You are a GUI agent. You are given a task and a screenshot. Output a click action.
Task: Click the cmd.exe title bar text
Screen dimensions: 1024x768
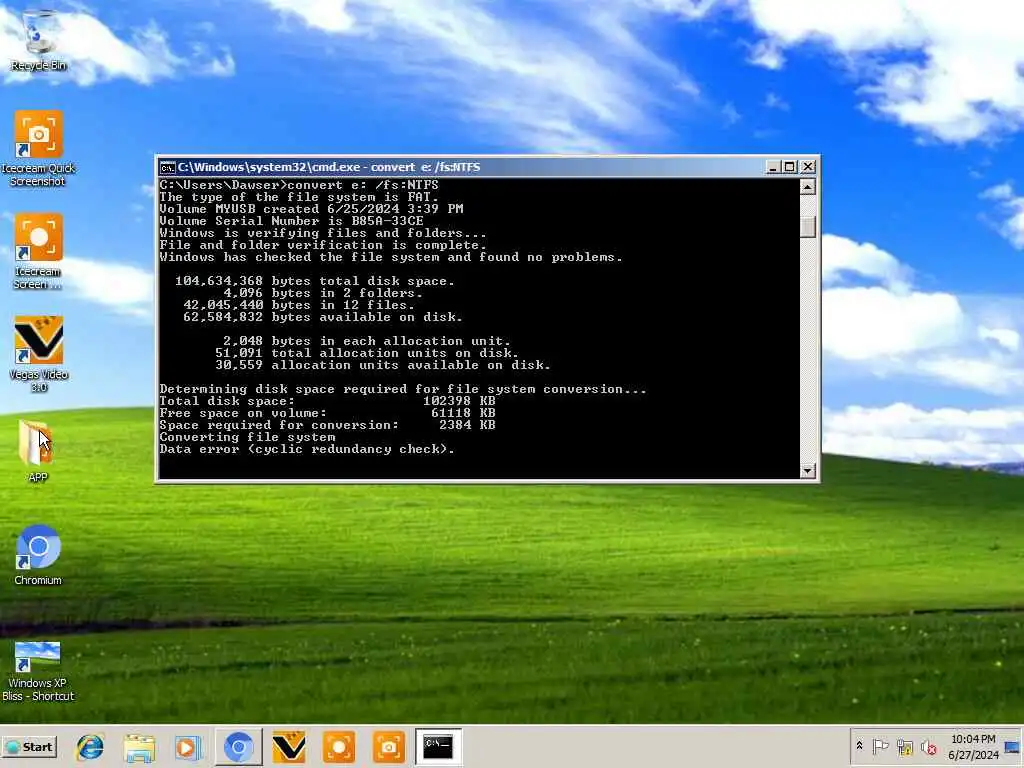329,167
